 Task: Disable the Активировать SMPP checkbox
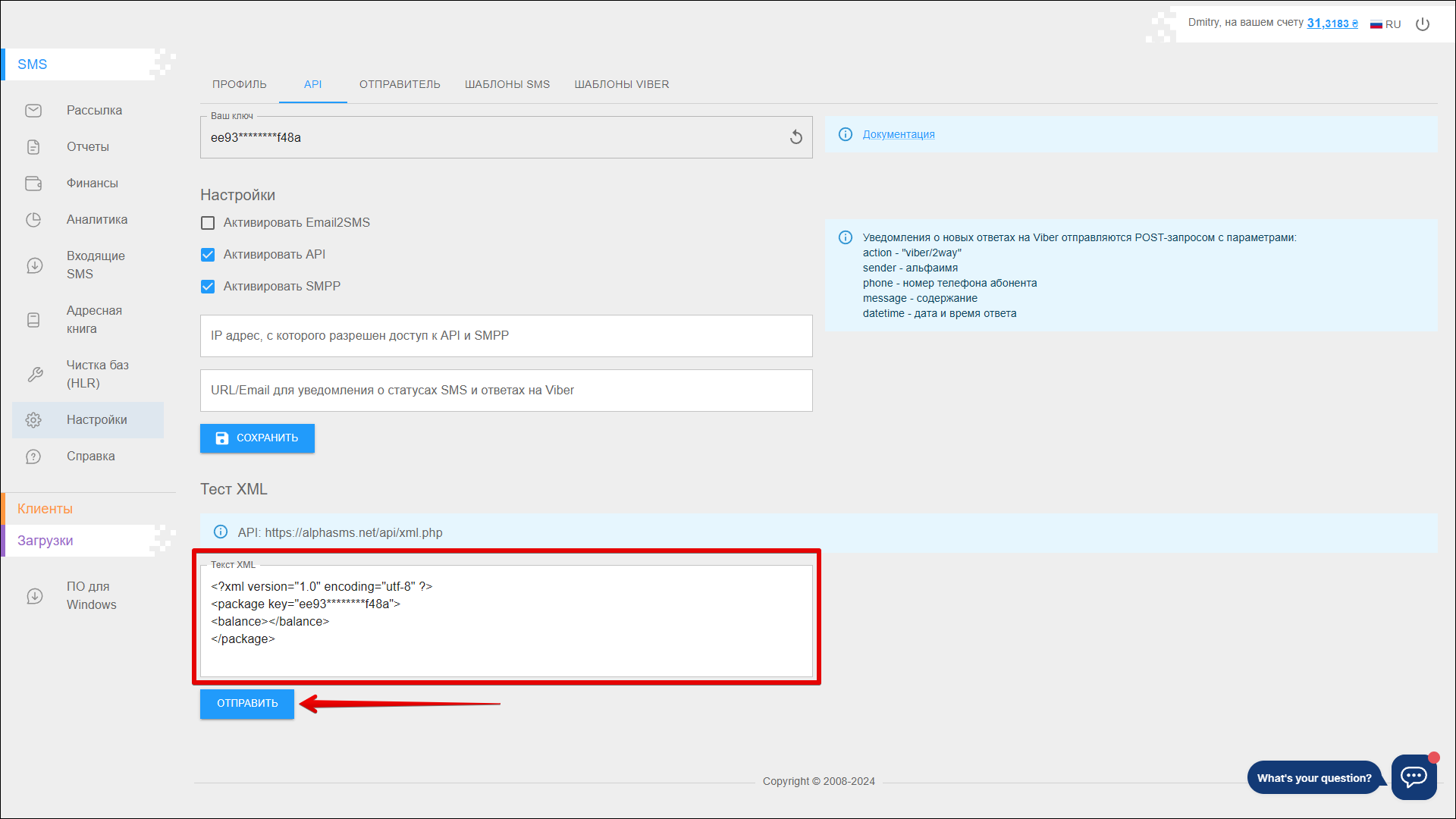tap(208, 287)
